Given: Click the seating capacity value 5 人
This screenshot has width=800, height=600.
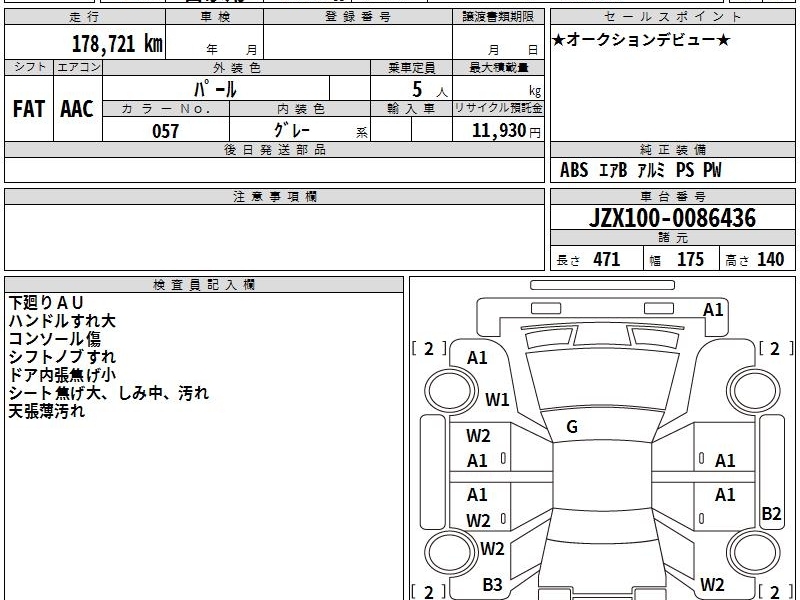Looking at the screenshot, I should tap(429, 90).
